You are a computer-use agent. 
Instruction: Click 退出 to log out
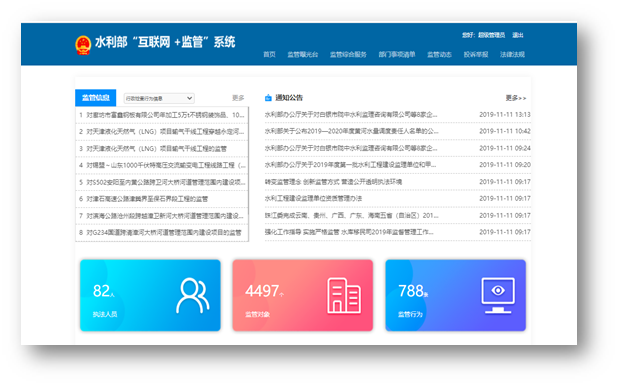pos(518,35)
